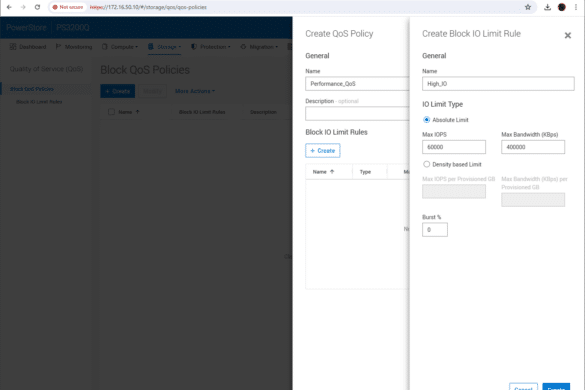
Task: Reload the page with the refresh icon
Action: 37,7
